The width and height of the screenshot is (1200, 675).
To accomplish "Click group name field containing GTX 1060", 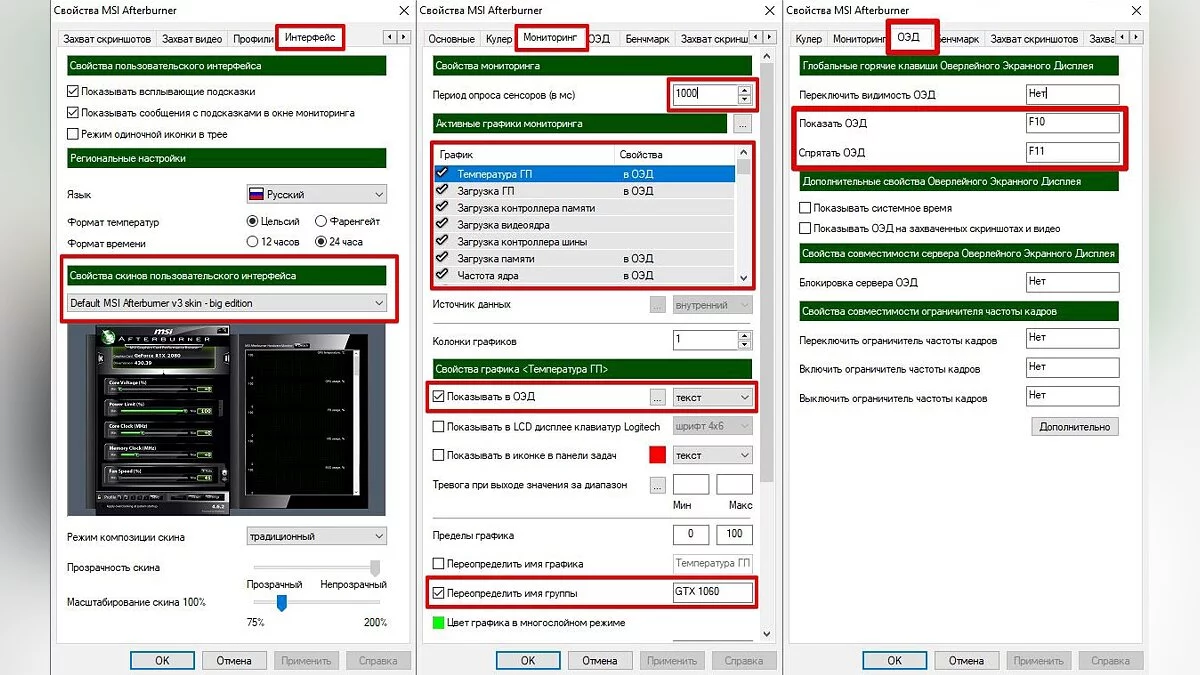I will pyautogui.click(x=712, y=592).
